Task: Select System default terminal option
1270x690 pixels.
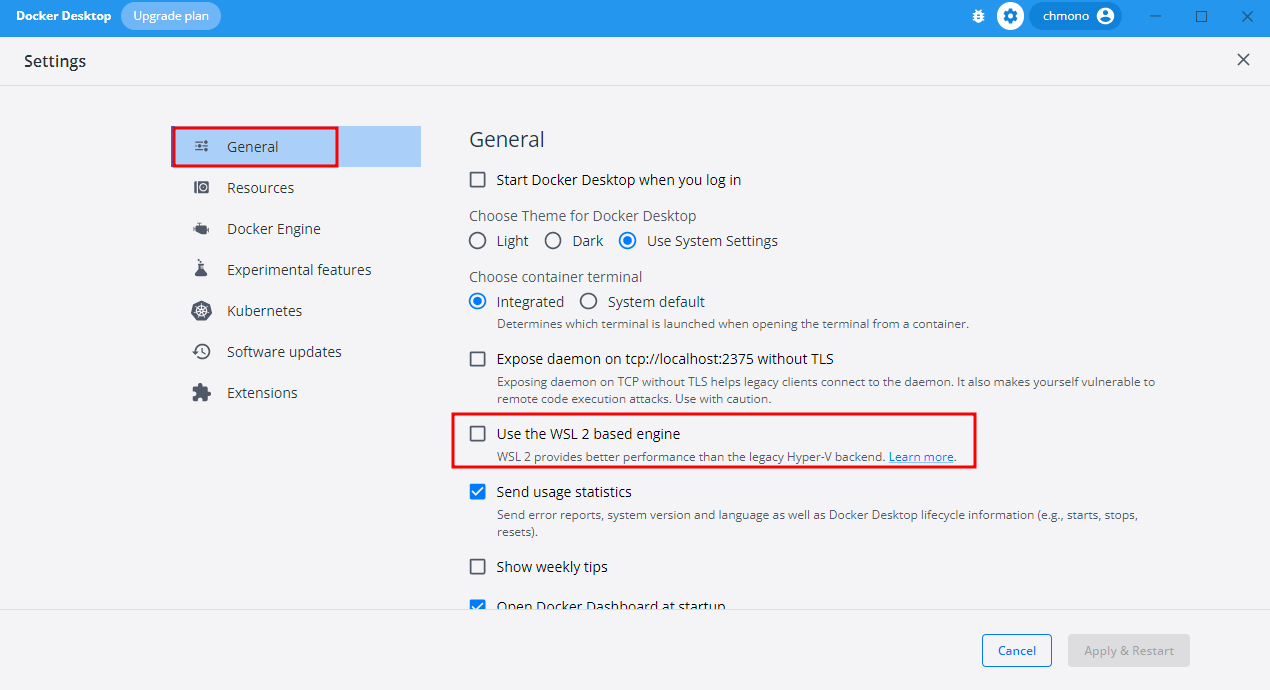Action: click(589, 302)
